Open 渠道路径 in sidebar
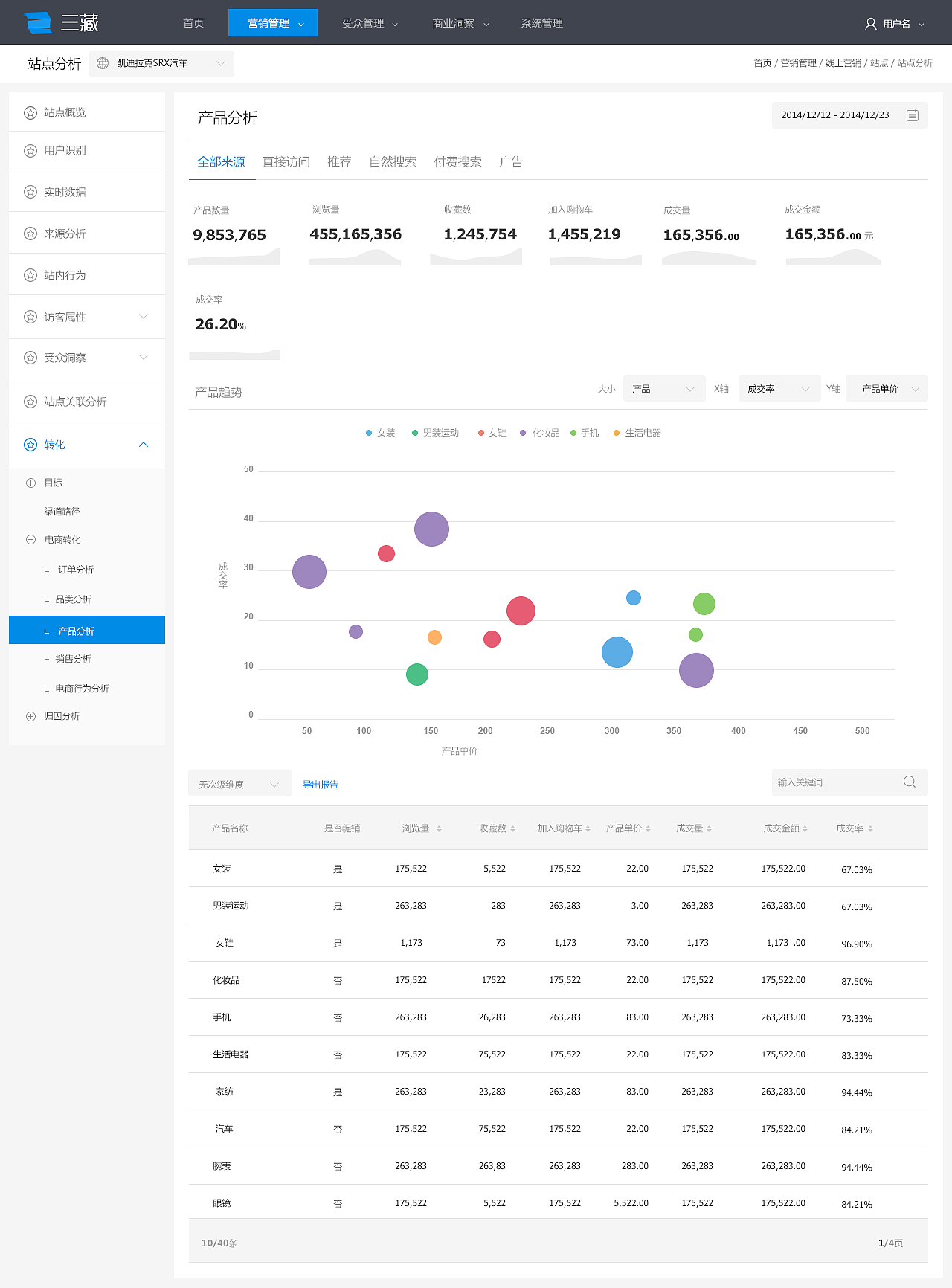Viewport: 952px width, 1288px height. pyautogui.click(x=62, y=512)
